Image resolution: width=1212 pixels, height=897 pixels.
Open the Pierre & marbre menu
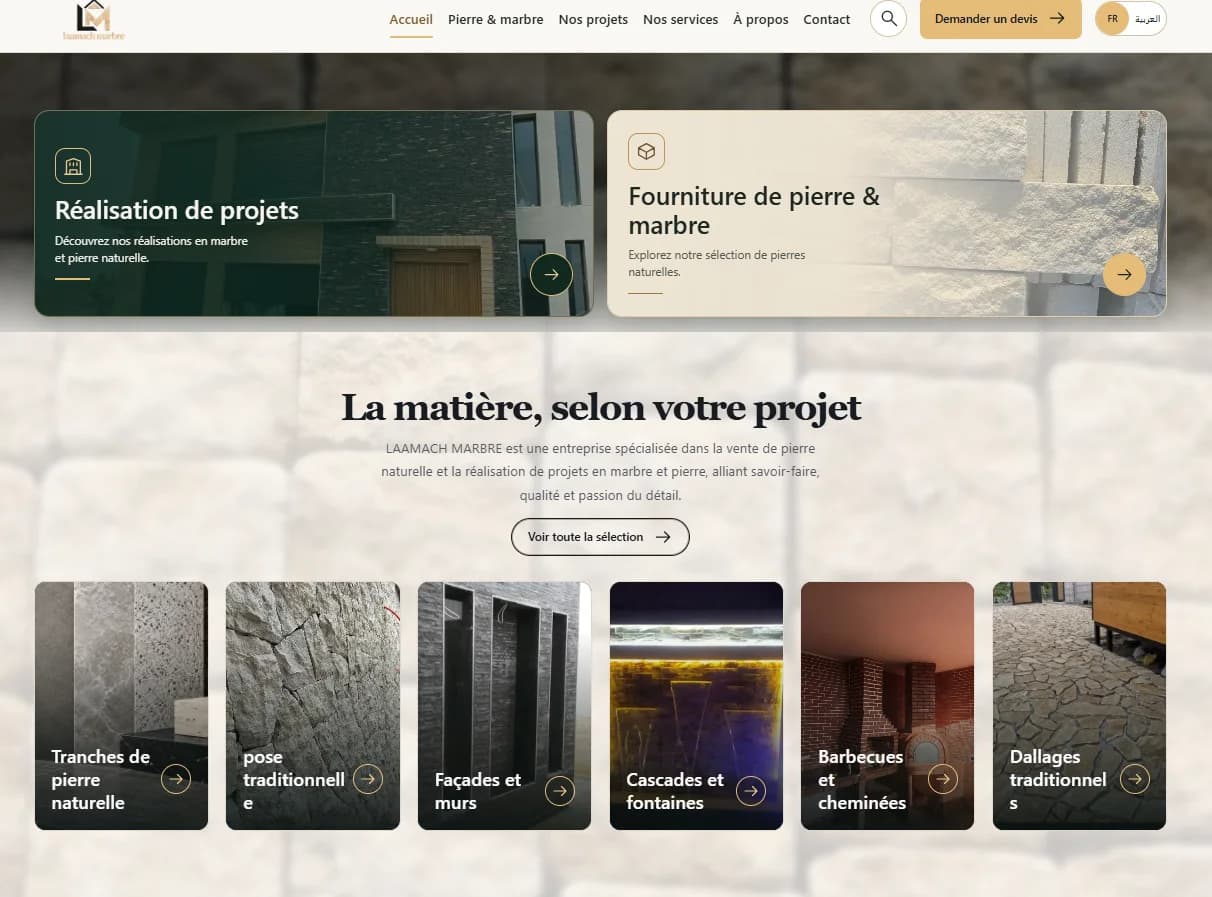point(496,19)
